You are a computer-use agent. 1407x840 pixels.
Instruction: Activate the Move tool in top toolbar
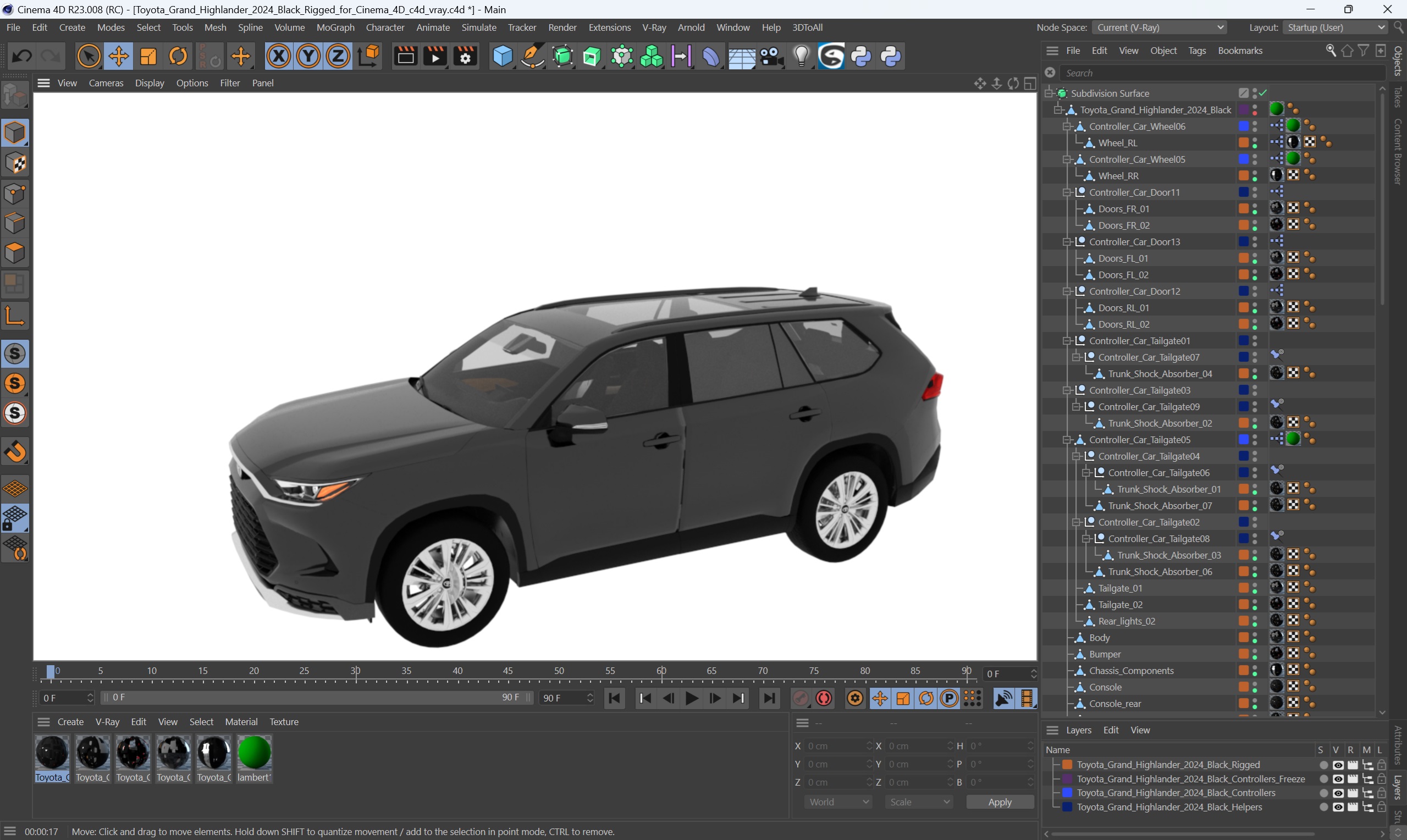[x=119, y=56]
